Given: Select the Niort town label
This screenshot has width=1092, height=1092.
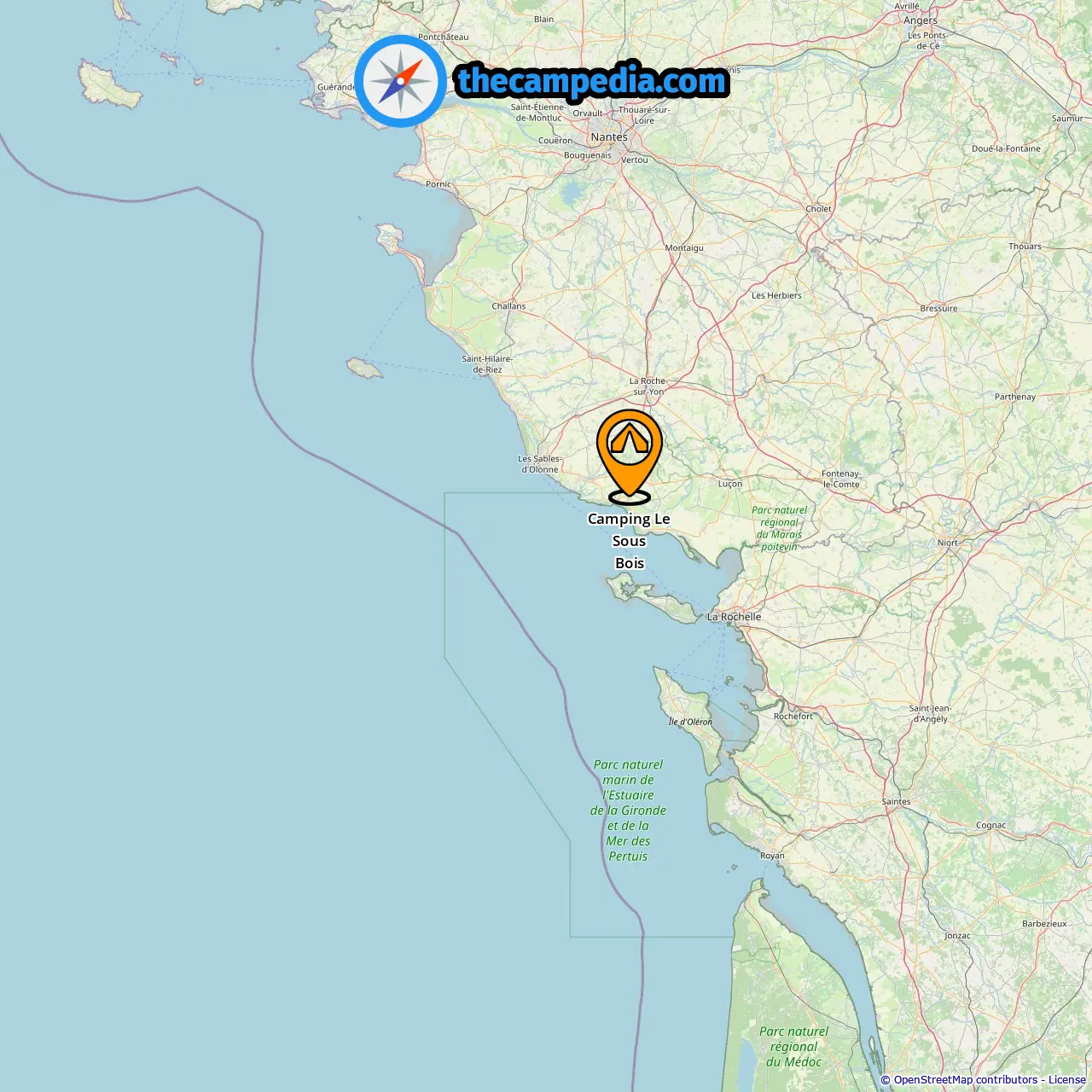Looking at the screenshot, I should (948, 543).
